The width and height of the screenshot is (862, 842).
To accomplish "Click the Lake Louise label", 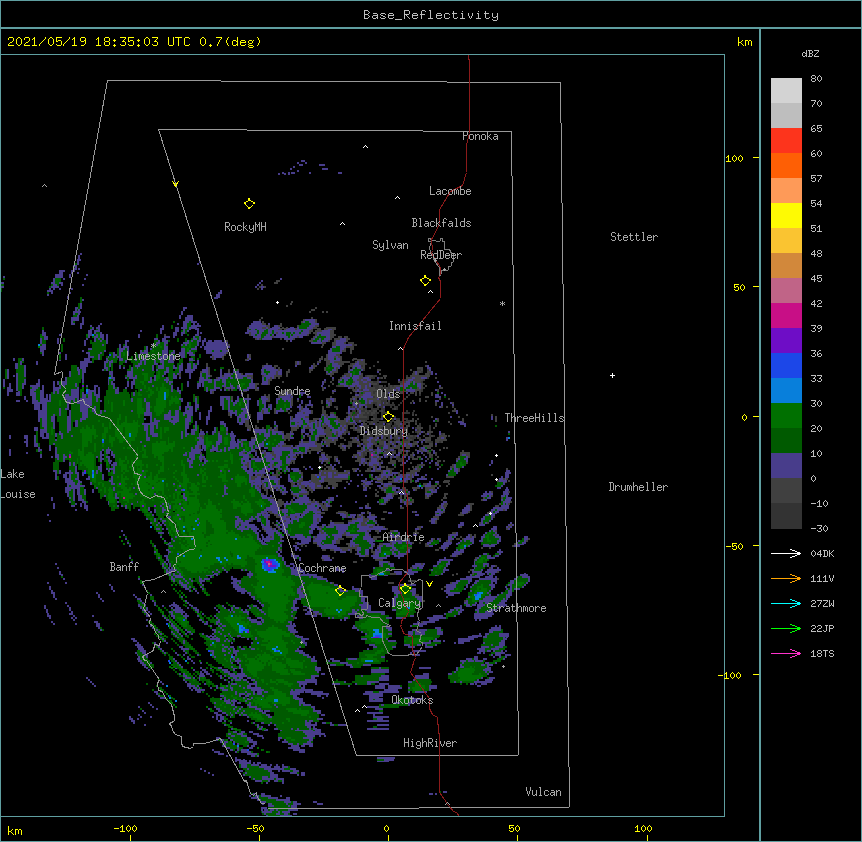I will [18, 484].
